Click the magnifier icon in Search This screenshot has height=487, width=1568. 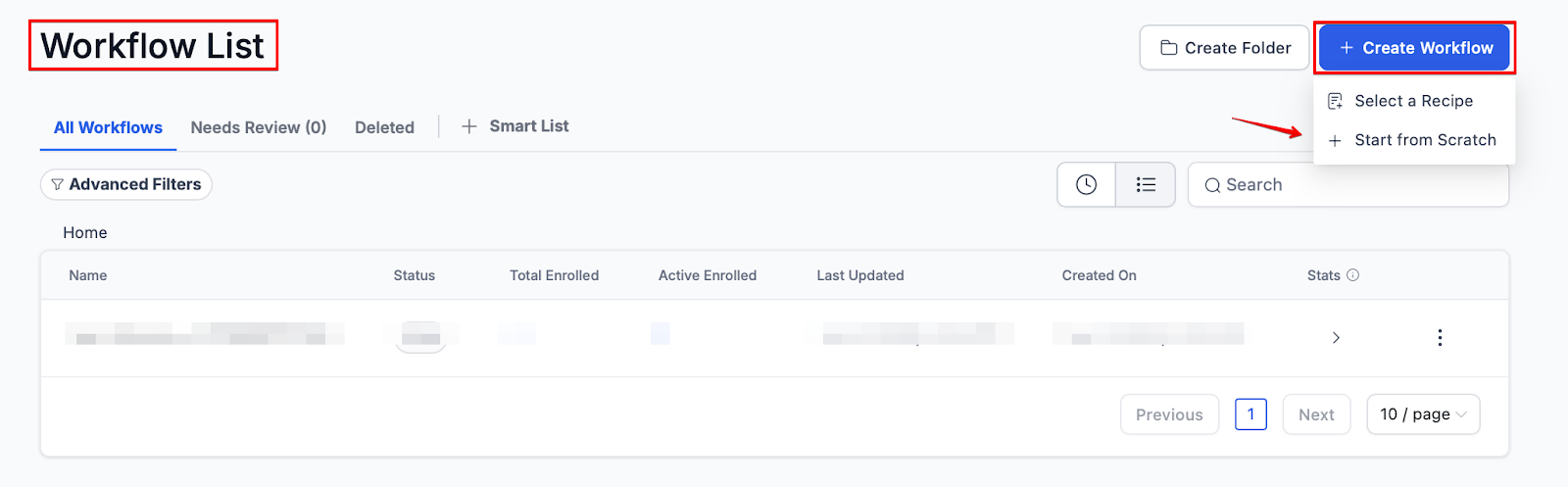tap(1212, 185)
